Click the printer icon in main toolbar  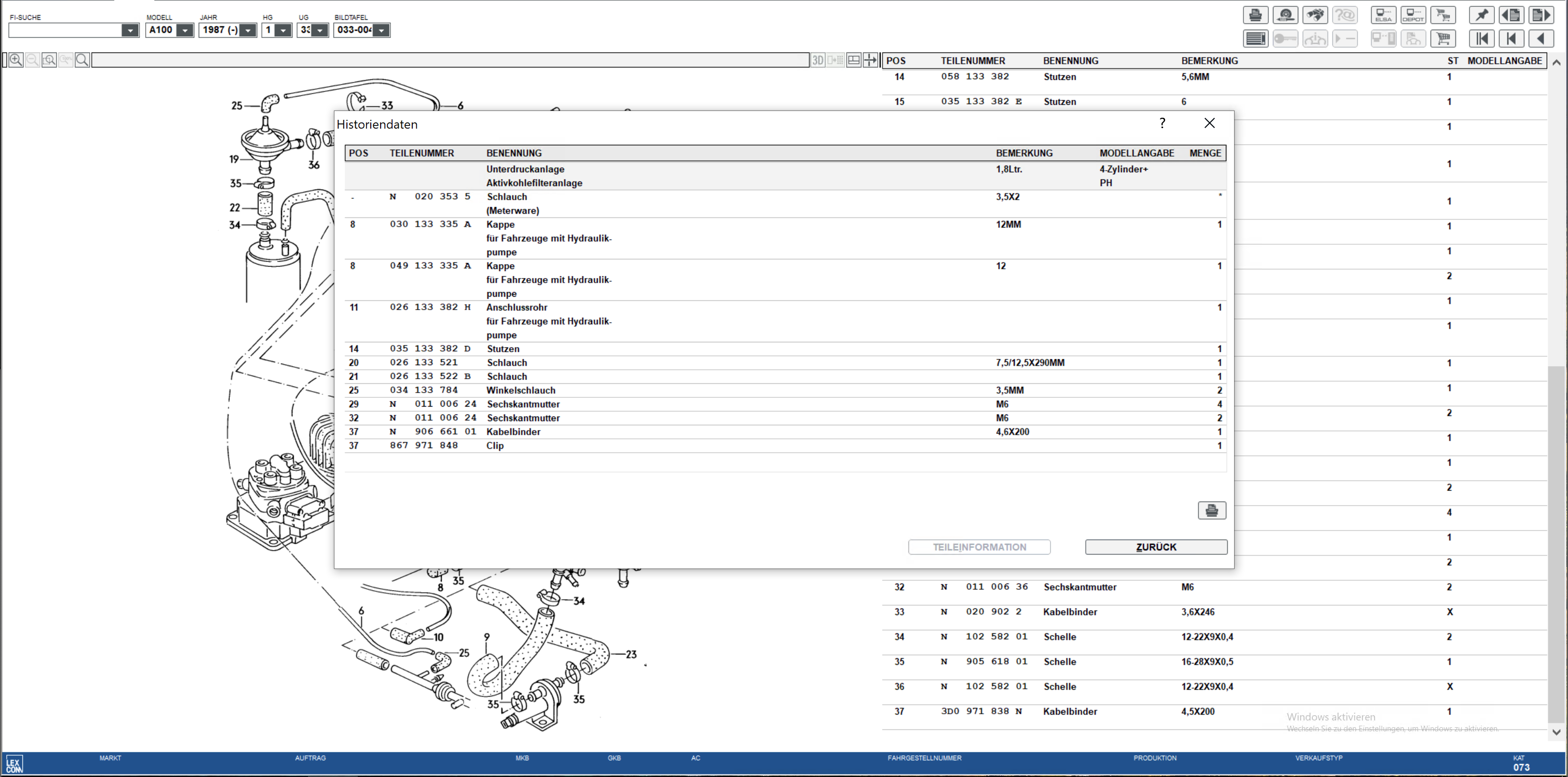(1255, 15)
